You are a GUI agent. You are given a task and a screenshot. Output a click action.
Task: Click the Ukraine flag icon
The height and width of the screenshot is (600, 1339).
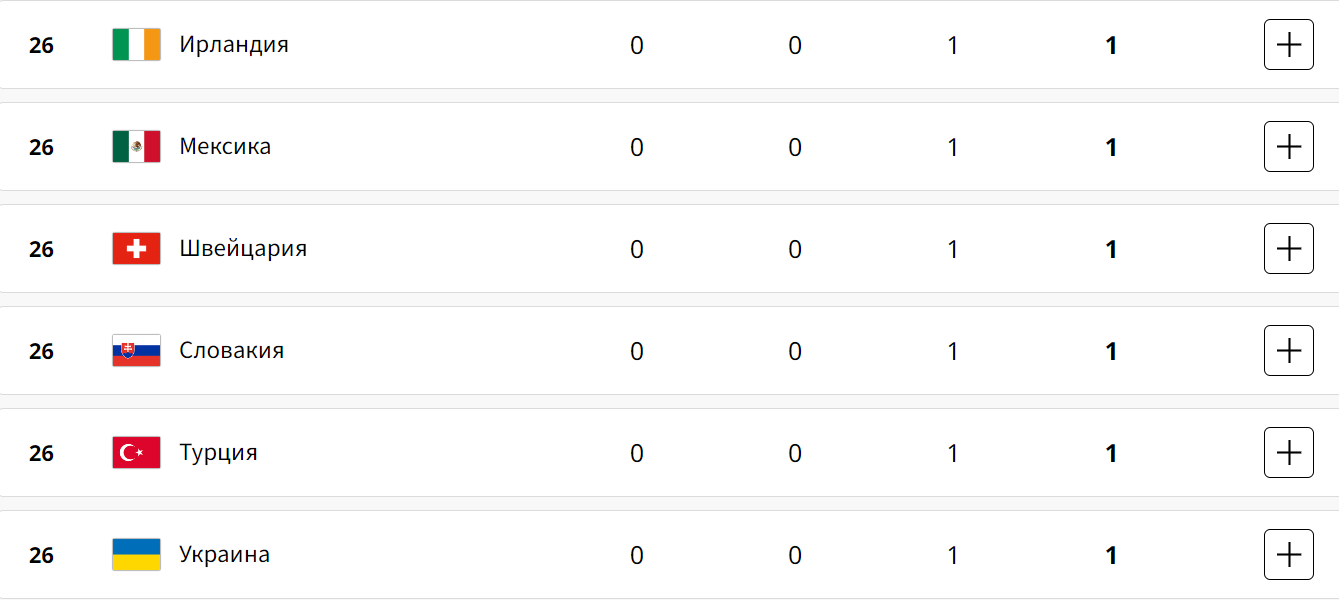point(136,555)
